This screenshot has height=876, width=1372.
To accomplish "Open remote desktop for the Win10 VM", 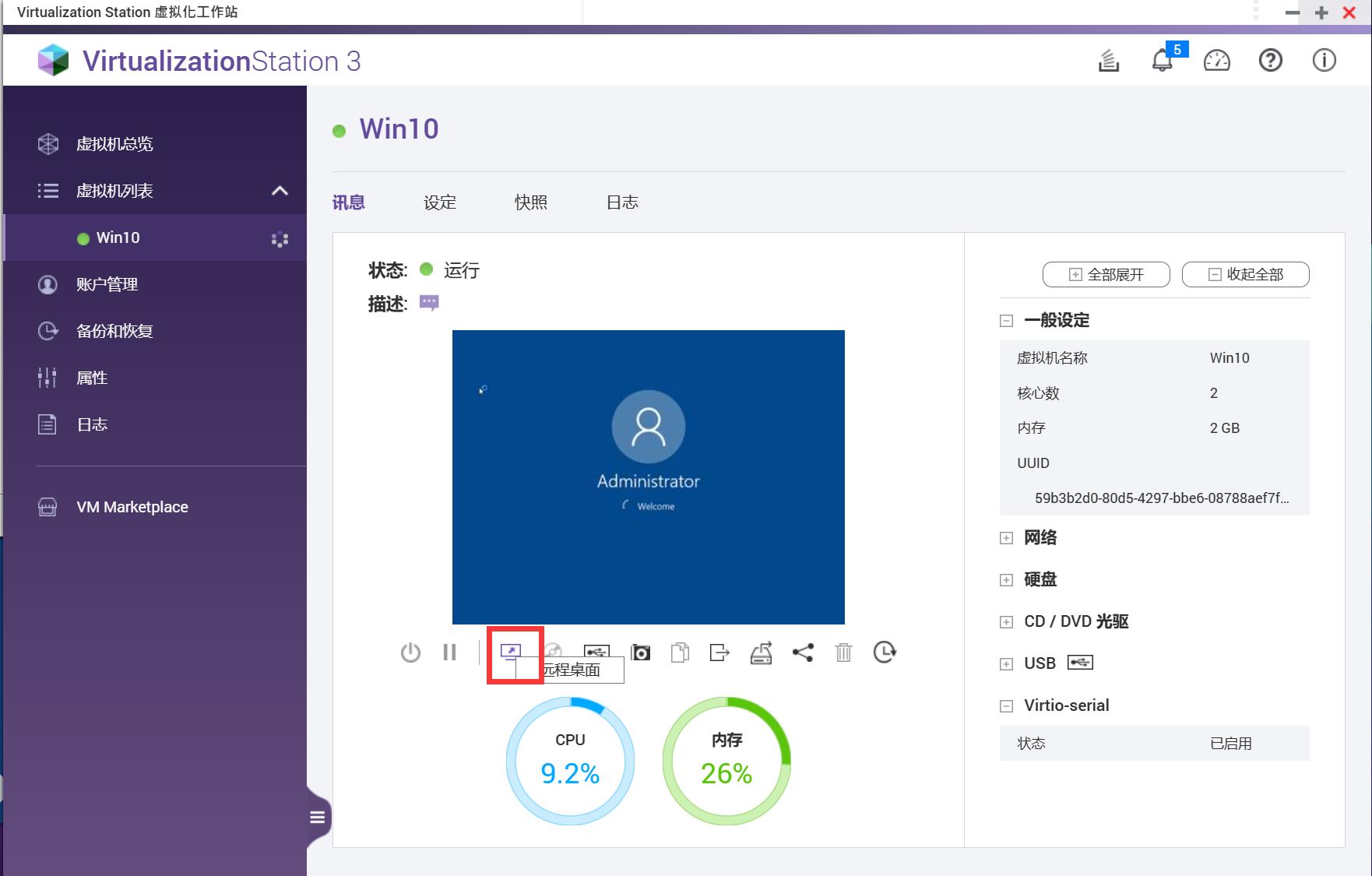I will pos(510,653).
